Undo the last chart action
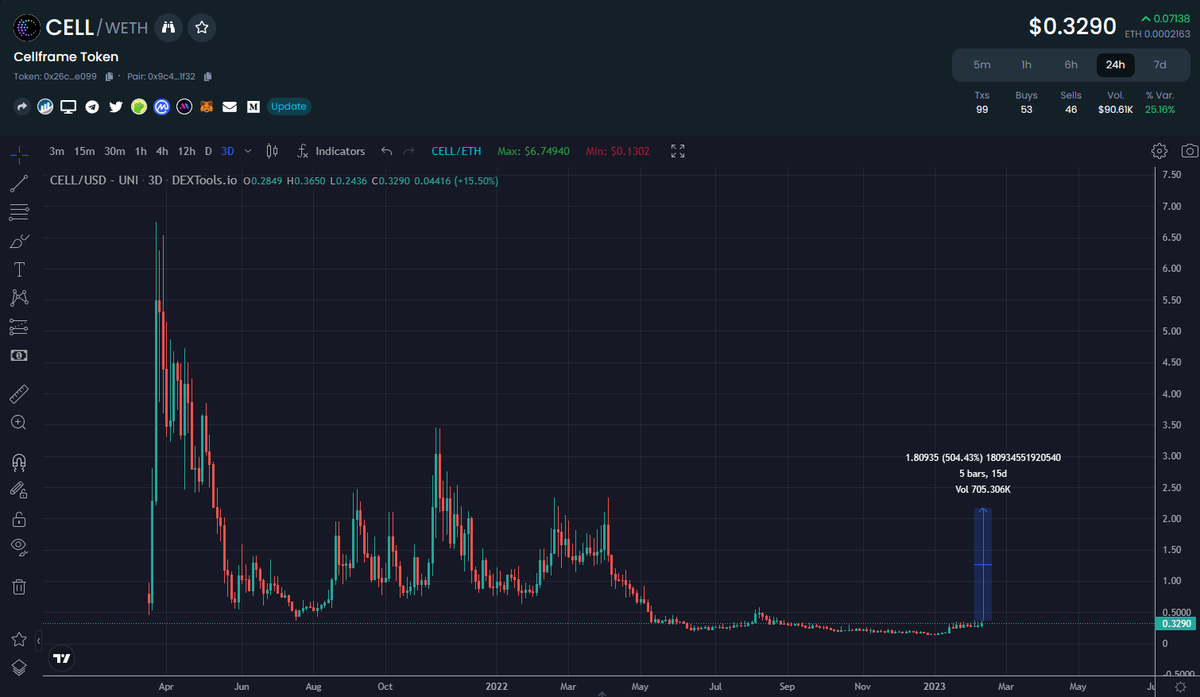This screenshot has height=697, width=1200. [387, 151]
